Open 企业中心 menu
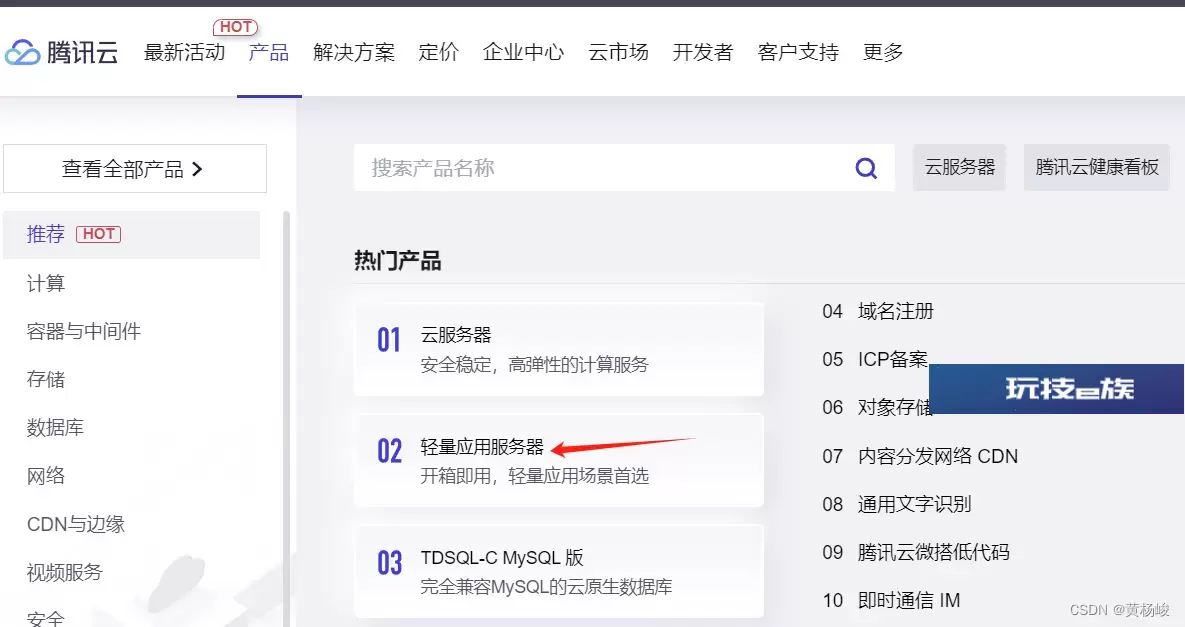The height and width of the screenshot is (627, 1185). [523, 52]
